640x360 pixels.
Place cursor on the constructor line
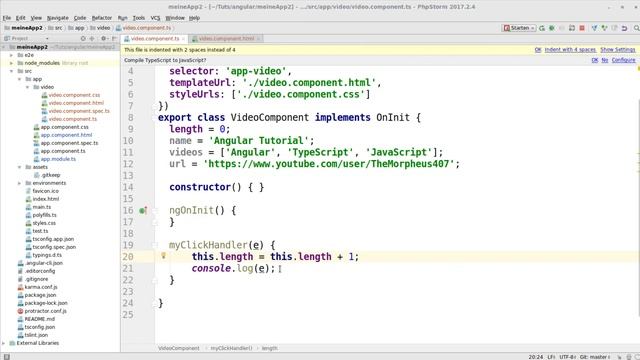click(216, 187)
